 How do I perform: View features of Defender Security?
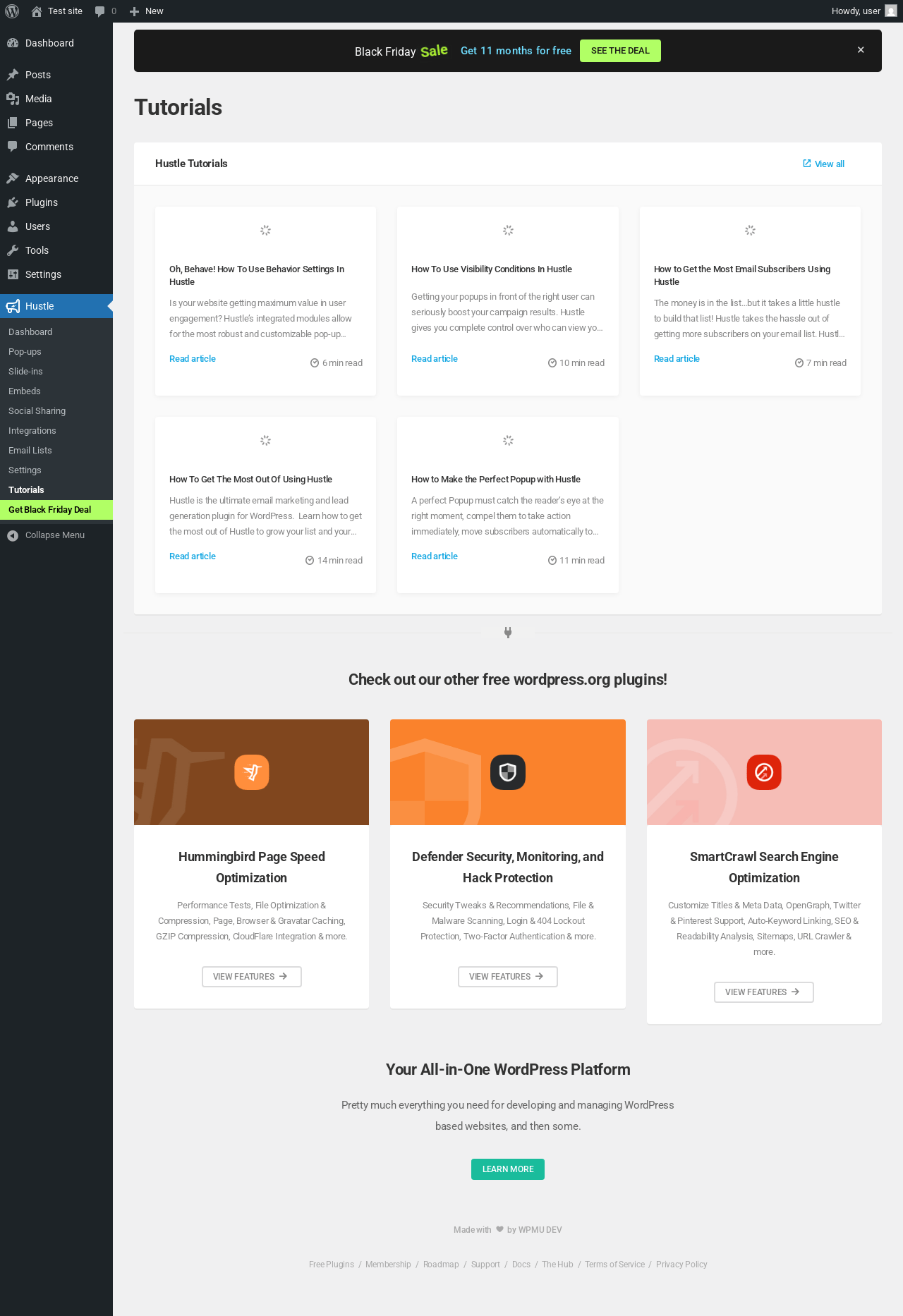[x=508, y=977]
